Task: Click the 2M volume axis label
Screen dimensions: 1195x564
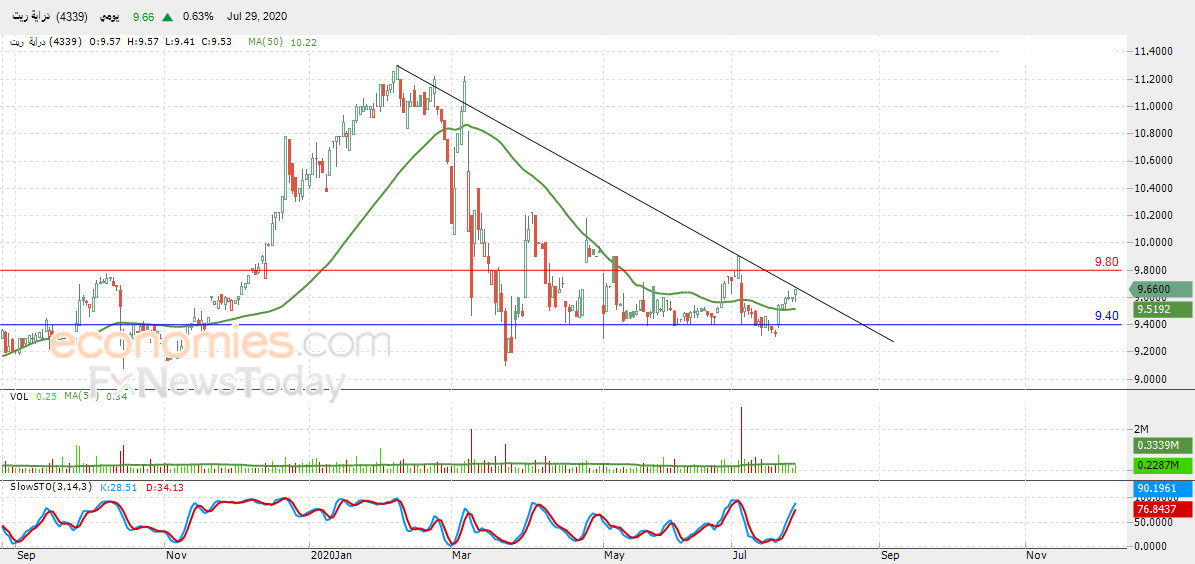Action: click(1142, 429)
